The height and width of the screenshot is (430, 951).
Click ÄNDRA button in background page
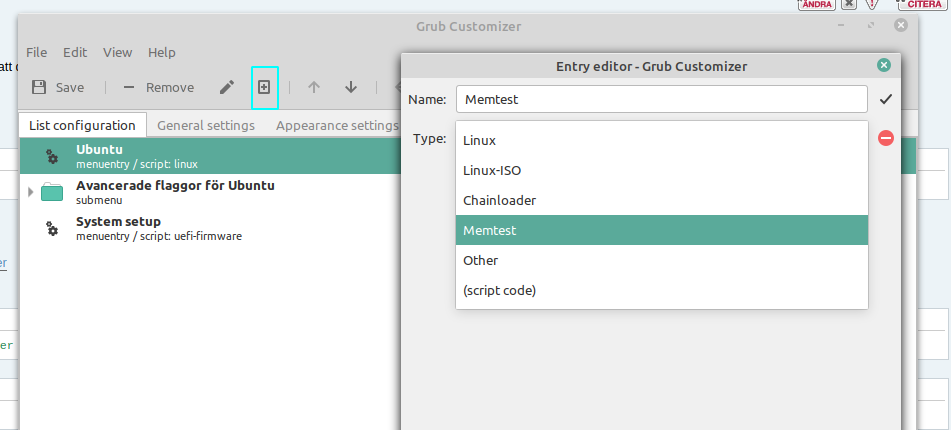(x=816, y=4)
